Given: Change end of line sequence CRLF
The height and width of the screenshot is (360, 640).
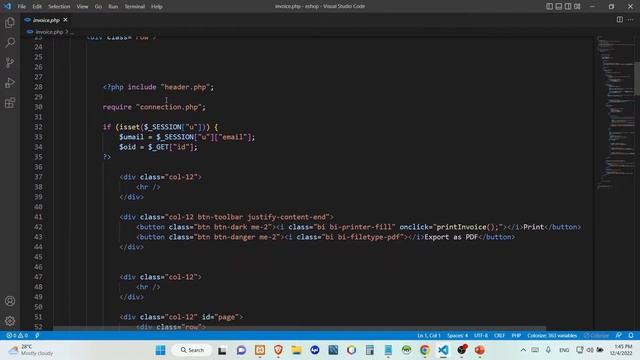Looking at the screenshot, I should coord(499,335).
